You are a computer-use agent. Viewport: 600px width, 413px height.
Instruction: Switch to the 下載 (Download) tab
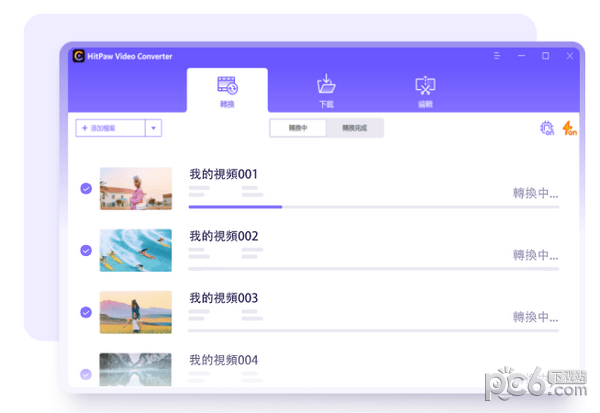[326, 91]
